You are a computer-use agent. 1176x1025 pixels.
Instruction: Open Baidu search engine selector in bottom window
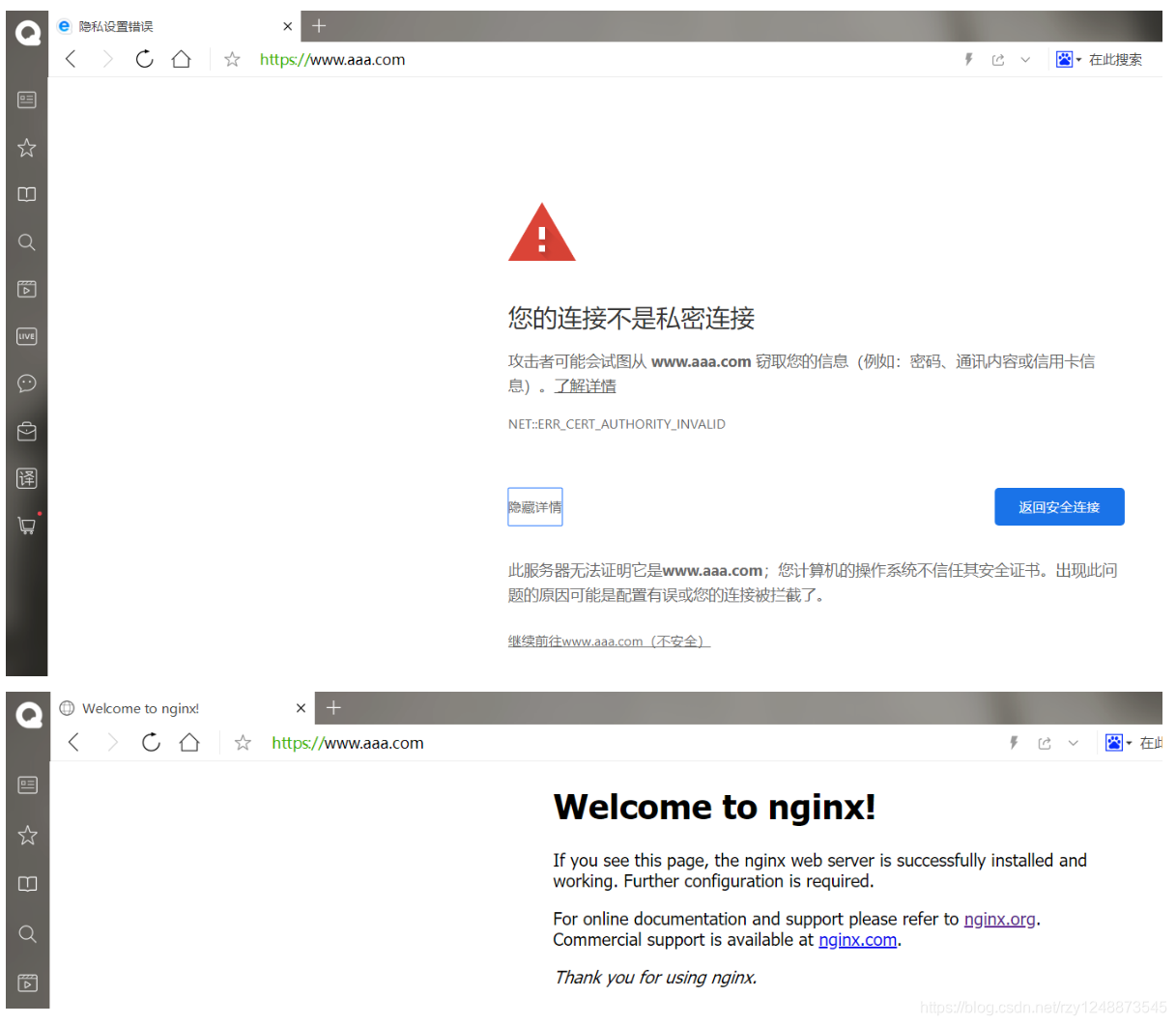pos(1118,743)
